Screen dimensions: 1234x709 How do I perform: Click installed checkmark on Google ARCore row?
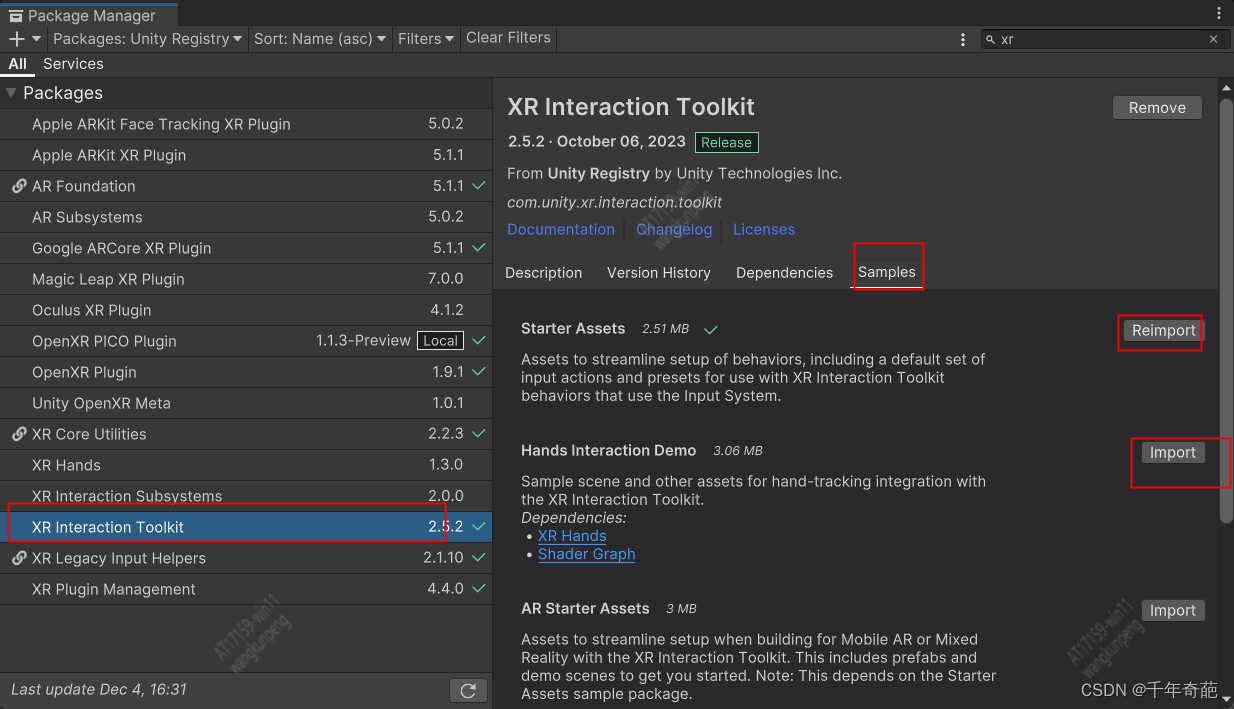(479, 248)
